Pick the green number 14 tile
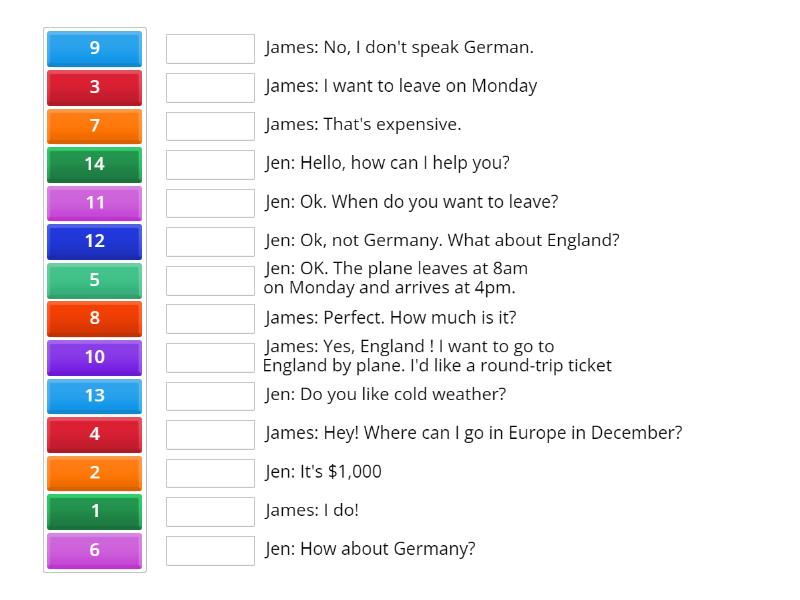This screenshot has height=600, width=800. (94, 165)
